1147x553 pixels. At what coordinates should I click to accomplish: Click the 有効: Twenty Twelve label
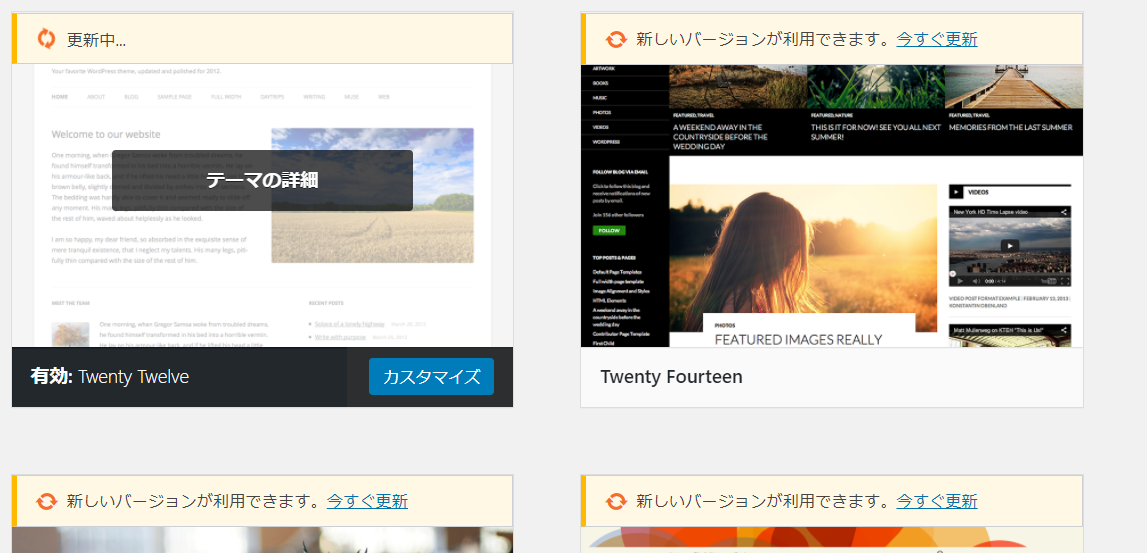(110, 377)
